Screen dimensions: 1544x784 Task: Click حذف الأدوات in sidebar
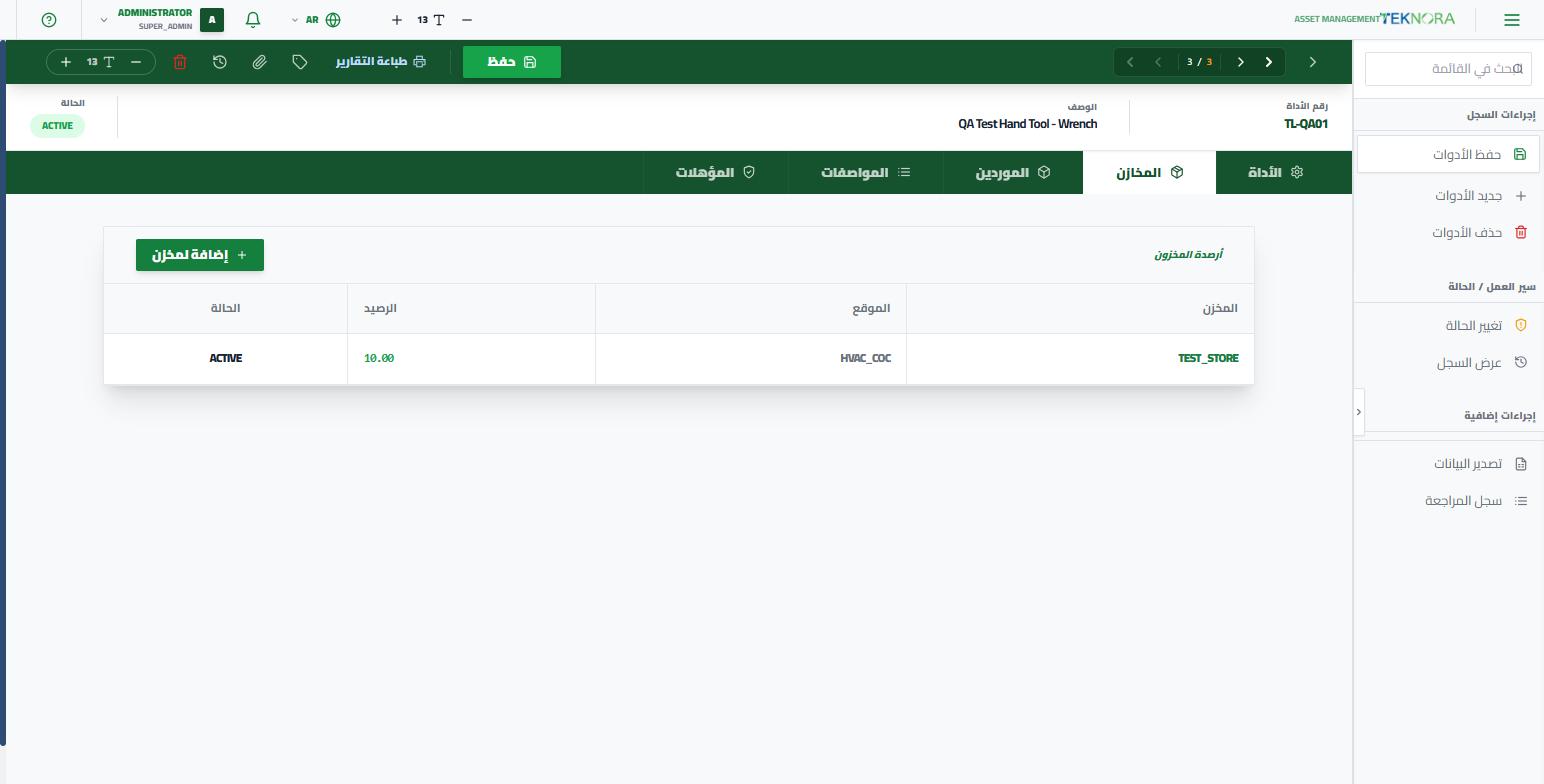click(x=1448, y=232)
